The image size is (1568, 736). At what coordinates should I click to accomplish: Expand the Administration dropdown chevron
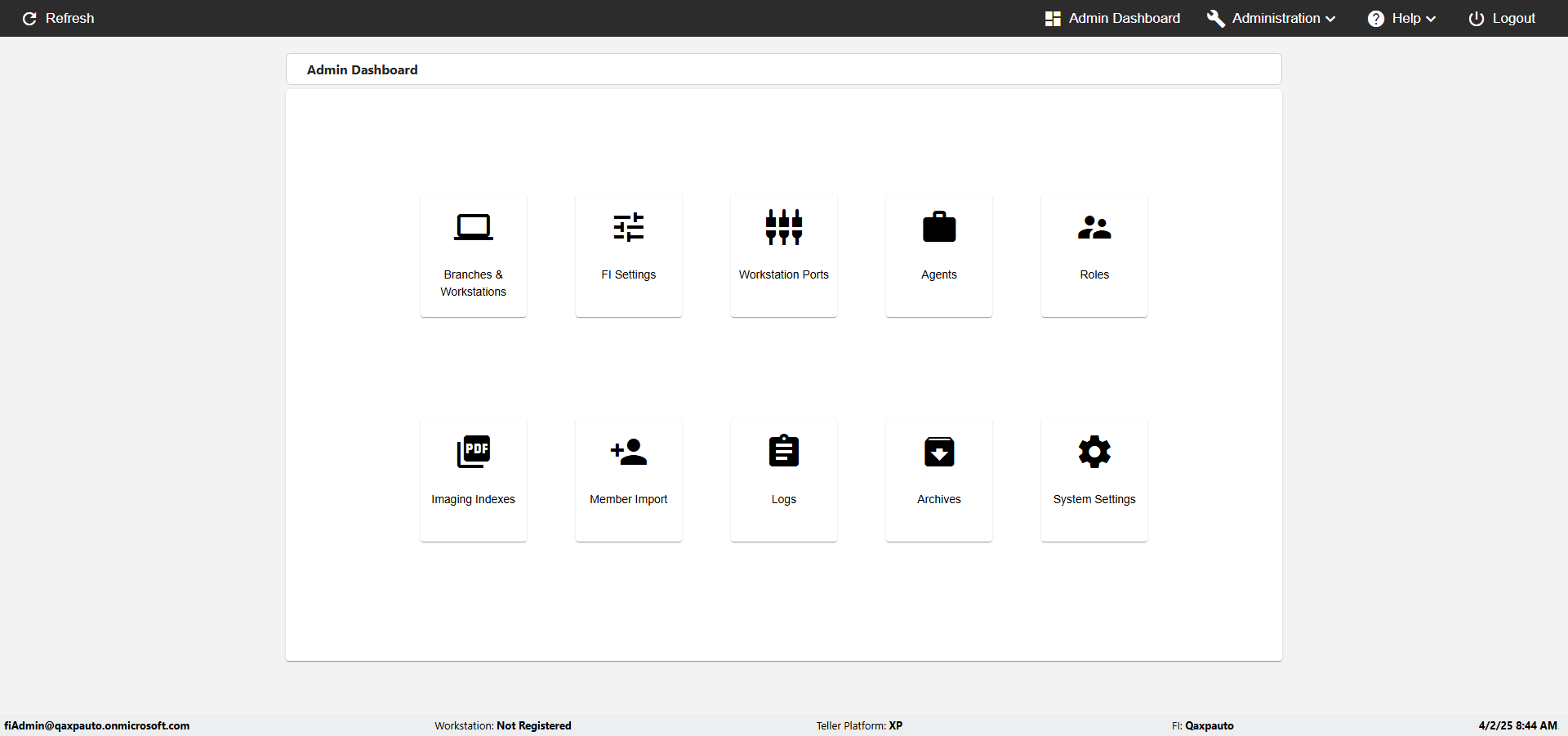click(1330, 19)
